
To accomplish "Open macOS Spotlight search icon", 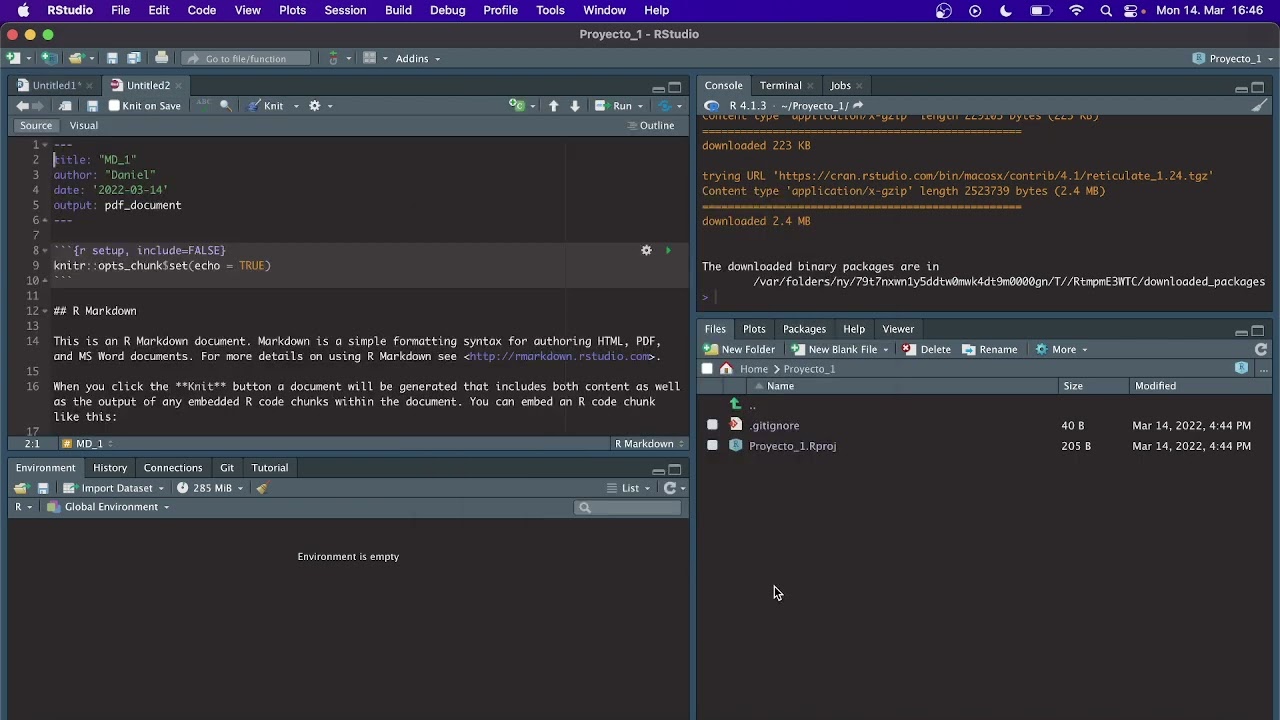I will click(x=1106, y=10).
